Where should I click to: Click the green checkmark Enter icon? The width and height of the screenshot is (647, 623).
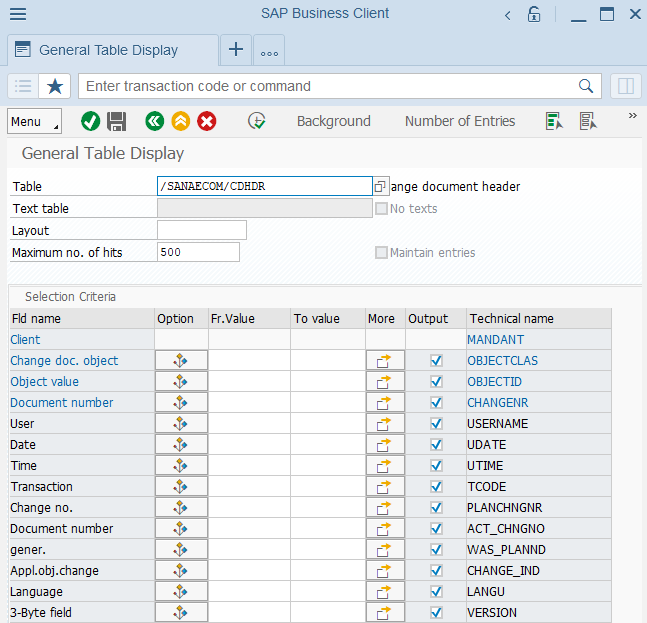pyautogui.click(x=90, y=121)
